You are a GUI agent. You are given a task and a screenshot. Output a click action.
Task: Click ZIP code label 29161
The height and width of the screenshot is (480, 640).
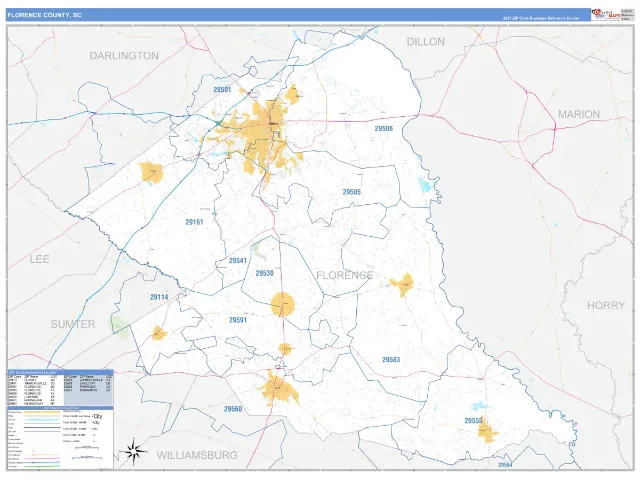coord(194,222)
